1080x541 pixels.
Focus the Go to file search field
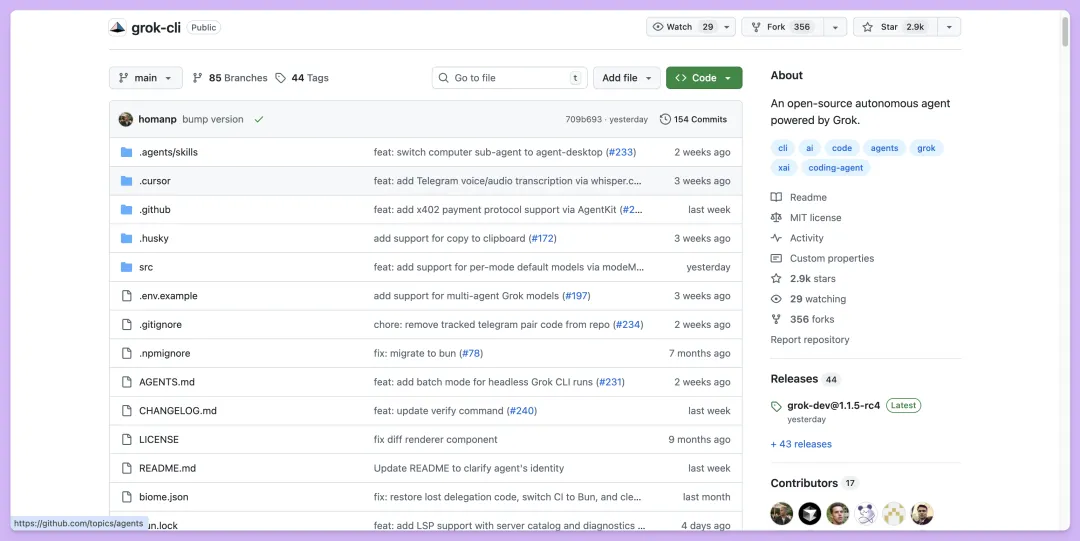coord(510,78)
